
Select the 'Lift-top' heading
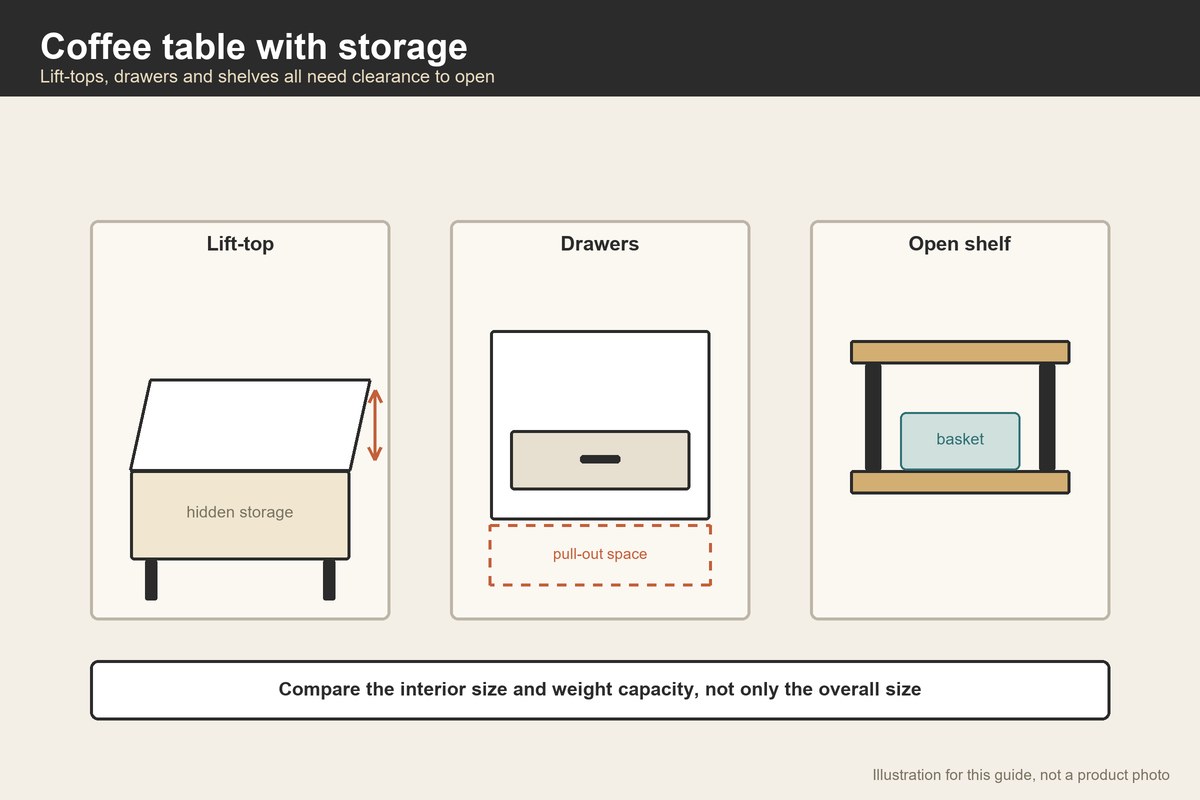pos(240,244)
